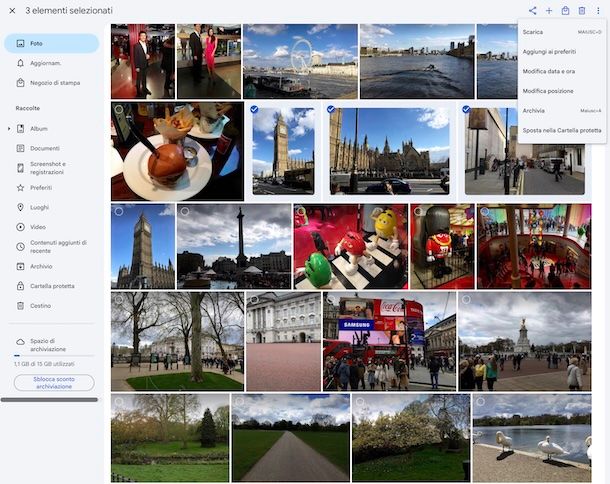Open Spazio di archiviazione cloud entry
Image resolution: width=610 pixels, height=484 pixels.
51,345
